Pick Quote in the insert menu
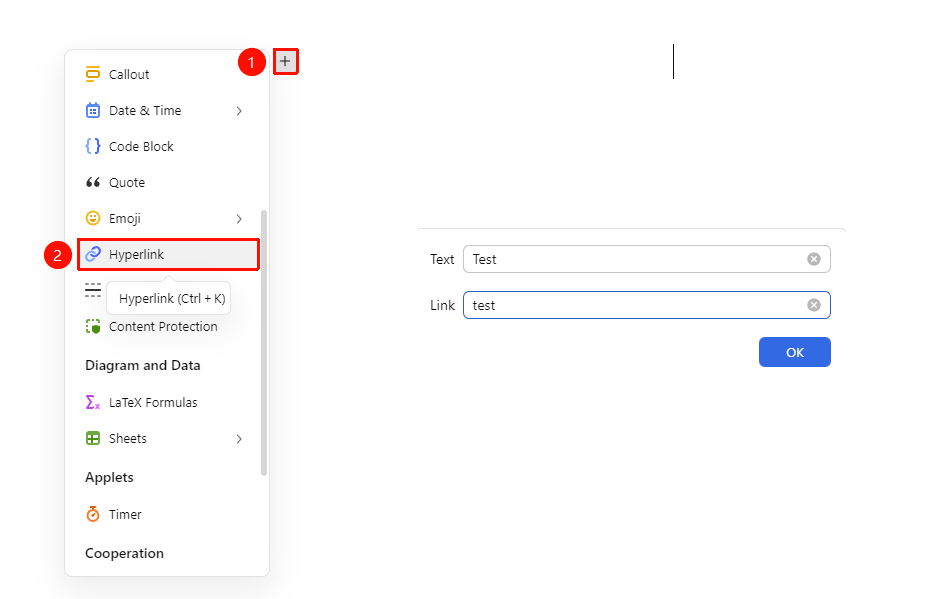Screen dimensions: 930x599 click(168, 183)
